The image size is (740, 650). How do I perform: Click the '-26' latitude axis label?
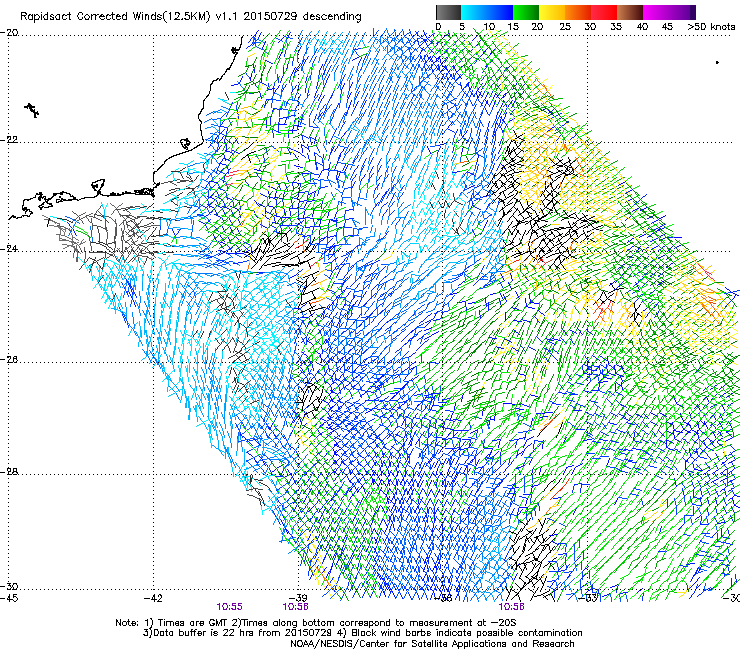click(x=9, y=360)
